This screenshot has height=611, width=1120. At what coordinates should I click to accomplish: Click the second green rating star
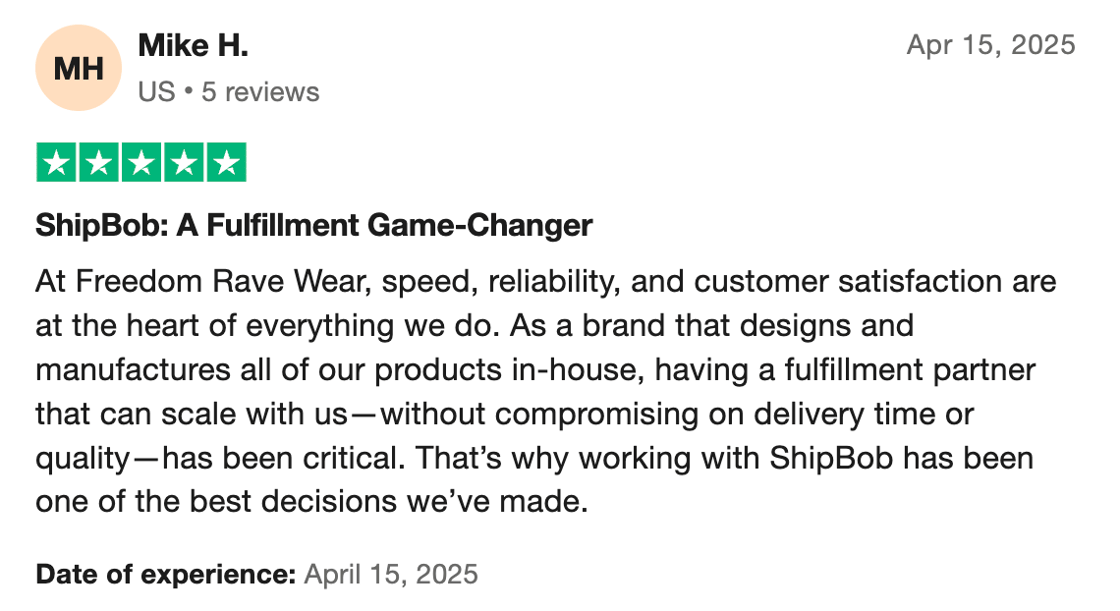pos(99,162)
